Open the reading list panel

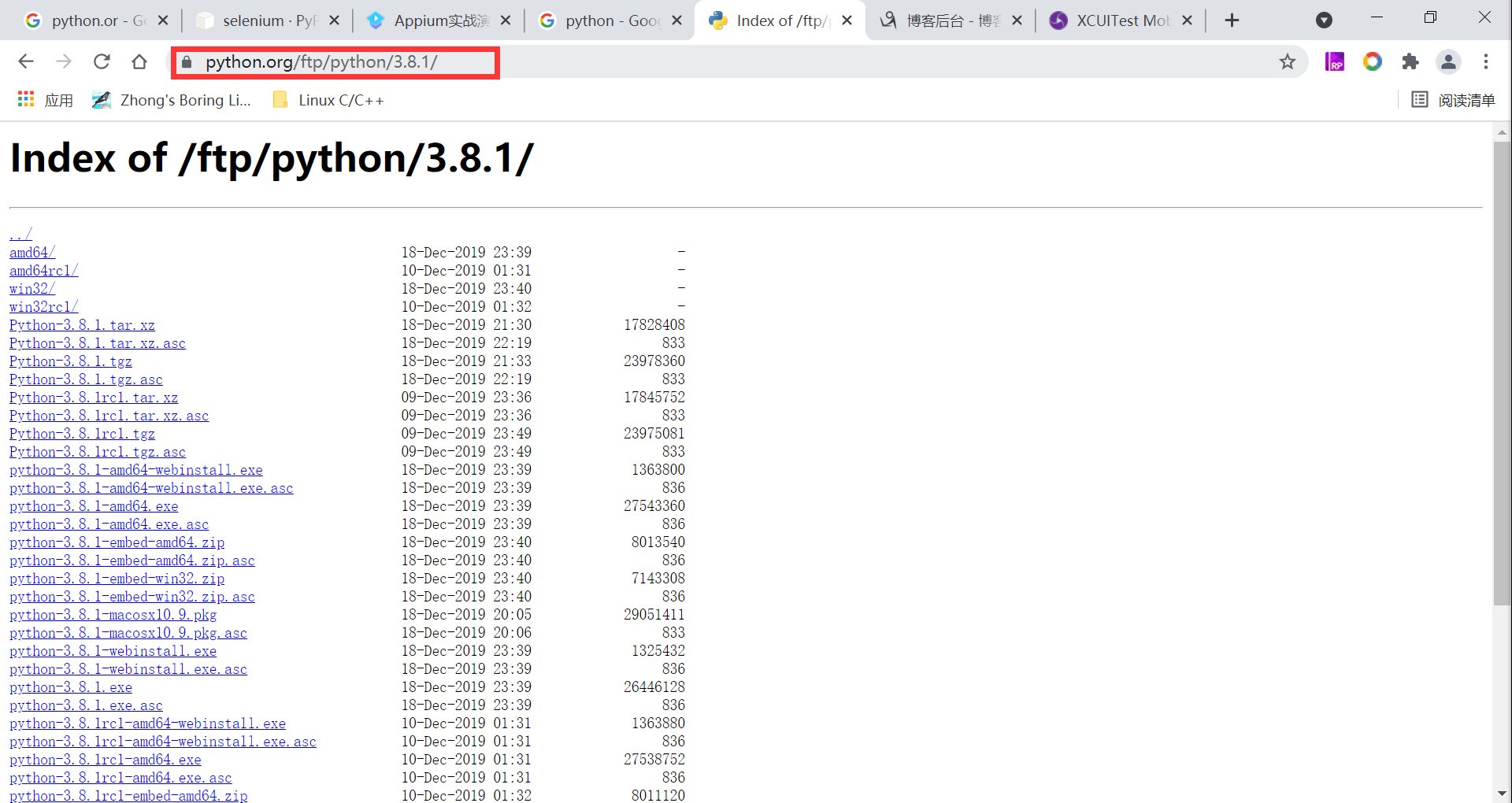click(x=1453, y=100)
